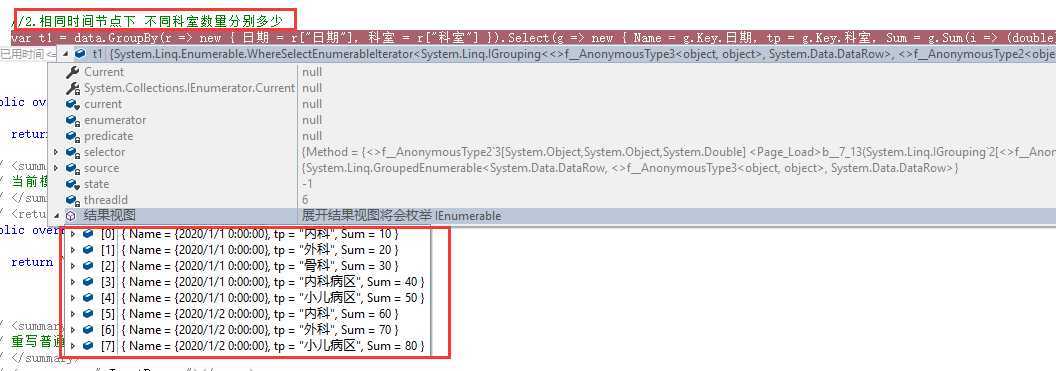Viewport: 1056px width, 371px height.
Task: Click the results view icon beside 结果视图
Action: click(71, 216)
